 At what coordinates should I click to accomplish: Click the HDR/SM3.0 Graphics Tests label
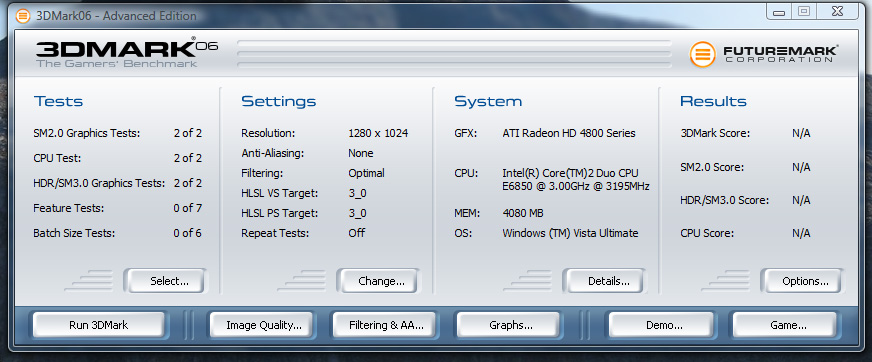[x=99, y=183]
